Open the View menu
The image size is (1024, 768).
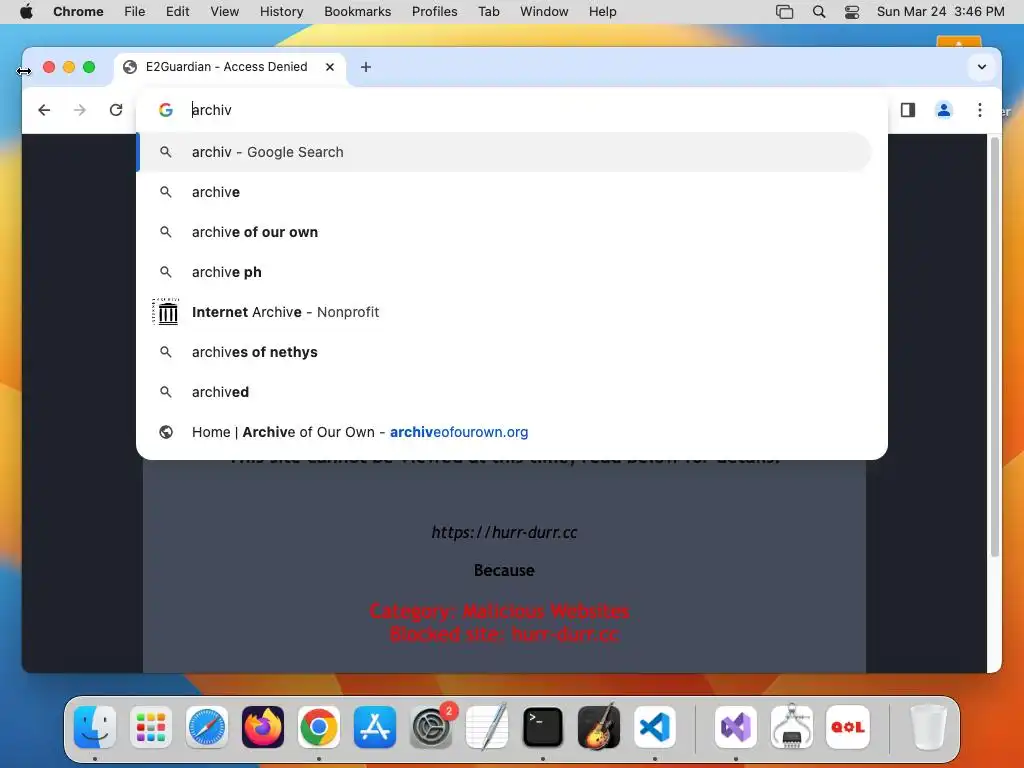coord(225,12)
